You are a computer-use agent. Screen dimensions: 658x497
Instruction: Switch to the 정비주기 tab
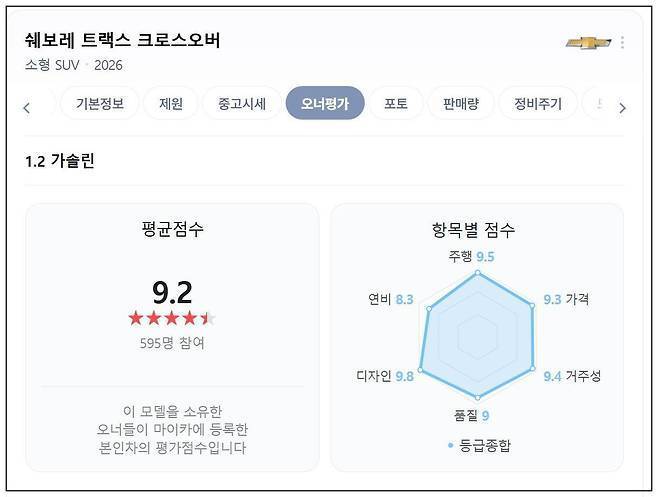point(538,103)
